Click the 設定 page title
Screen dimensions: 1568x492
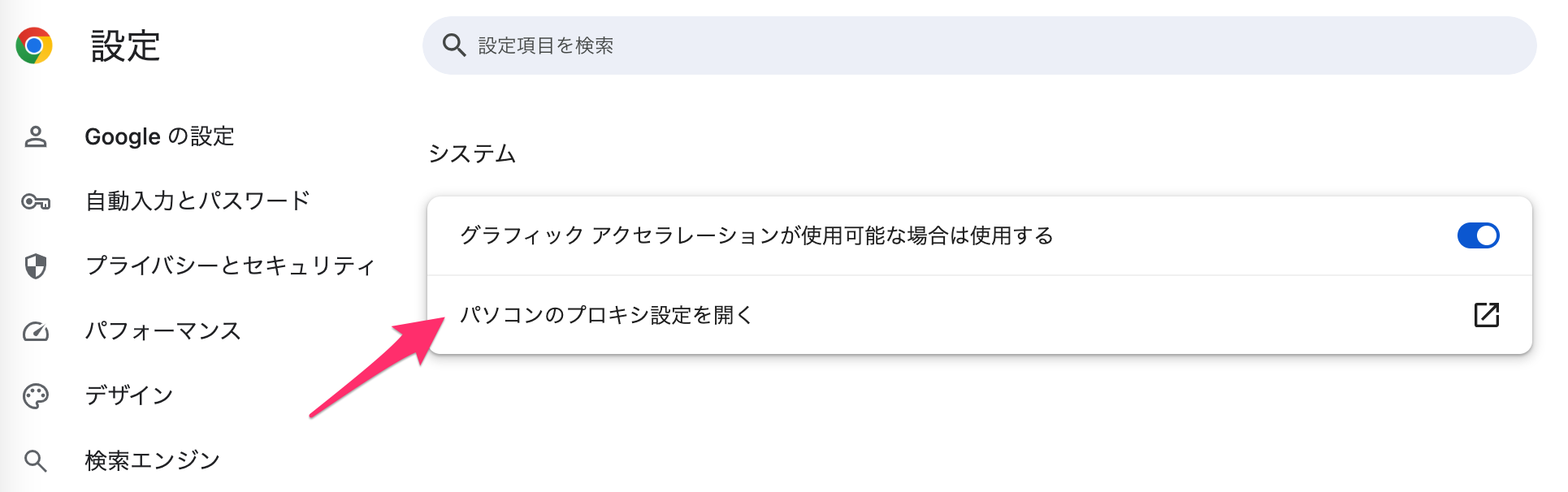point(125,46)
